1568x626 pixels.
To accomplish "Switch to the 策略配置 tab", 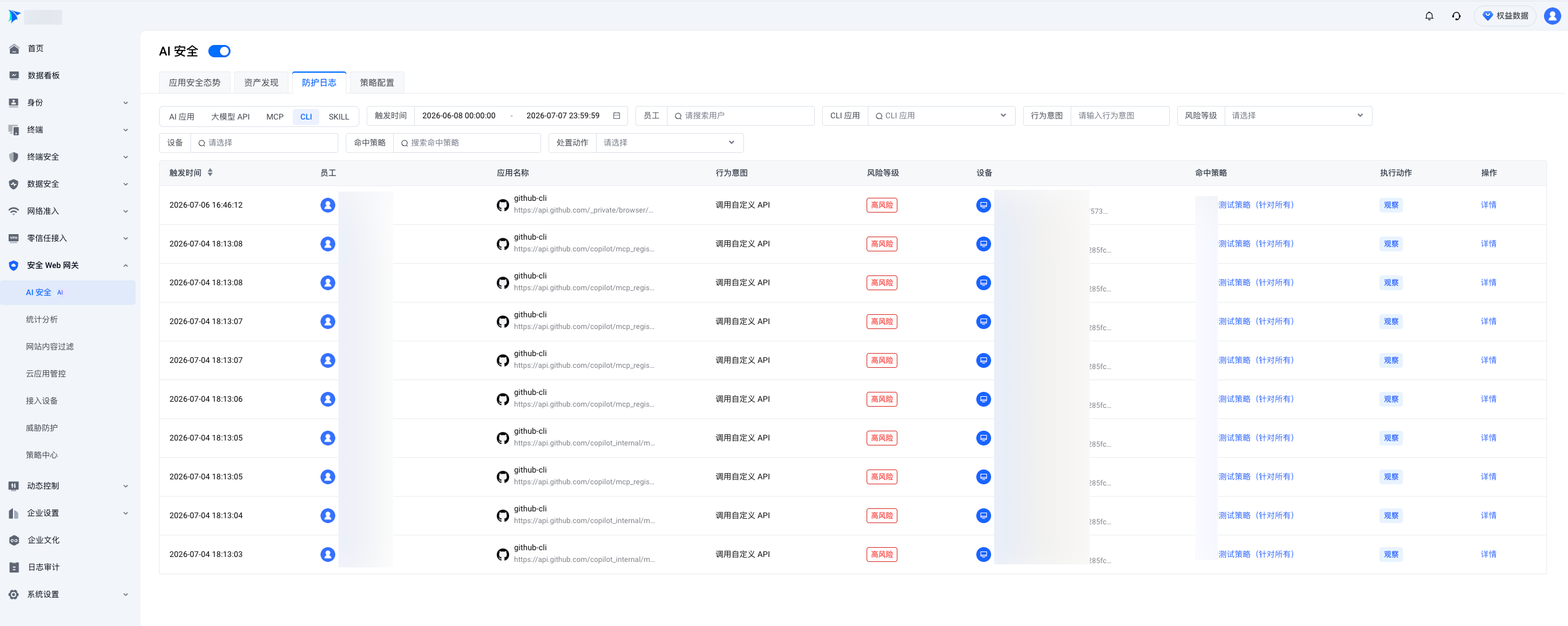I will (x=377, y=83).
